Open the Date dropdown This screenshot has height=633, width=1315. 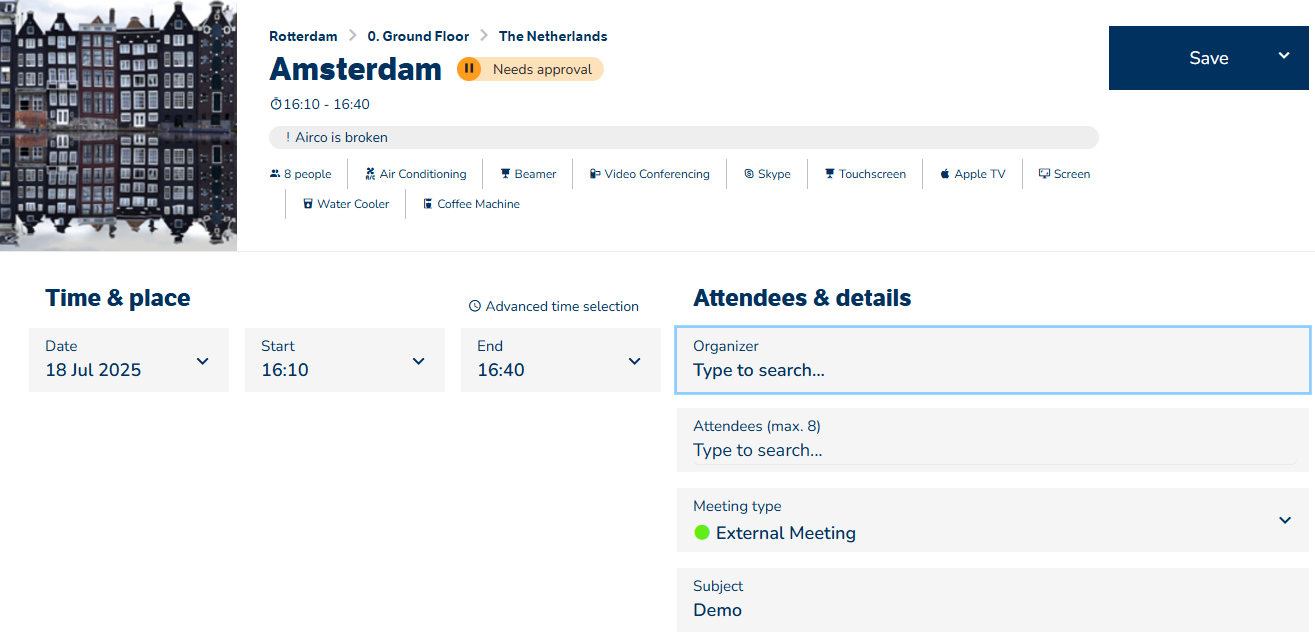203,361
